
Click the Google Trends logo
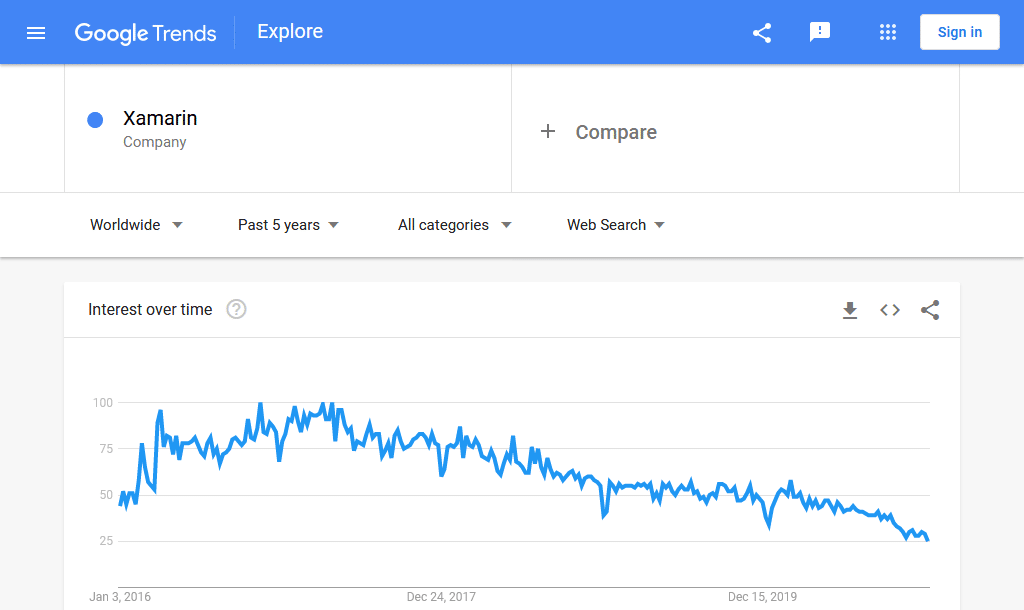(146, 33)
